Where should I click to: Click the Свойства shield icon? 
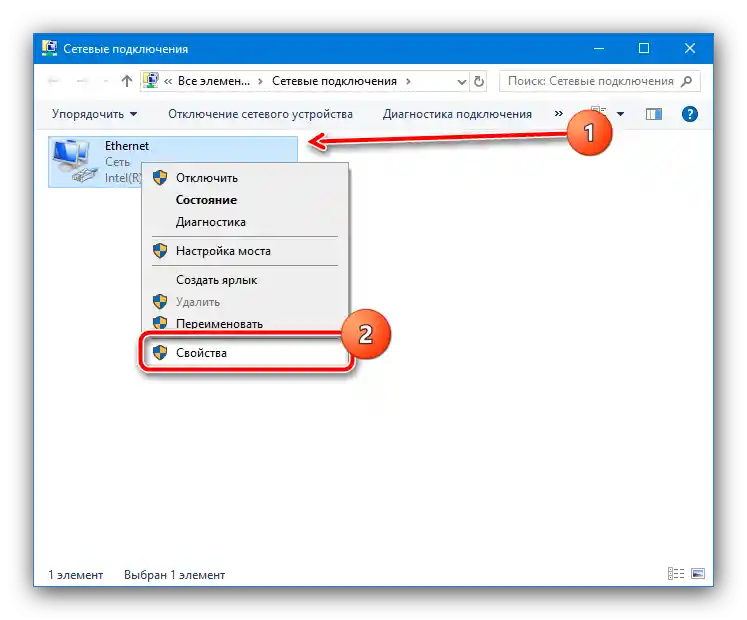coord(160,353)
